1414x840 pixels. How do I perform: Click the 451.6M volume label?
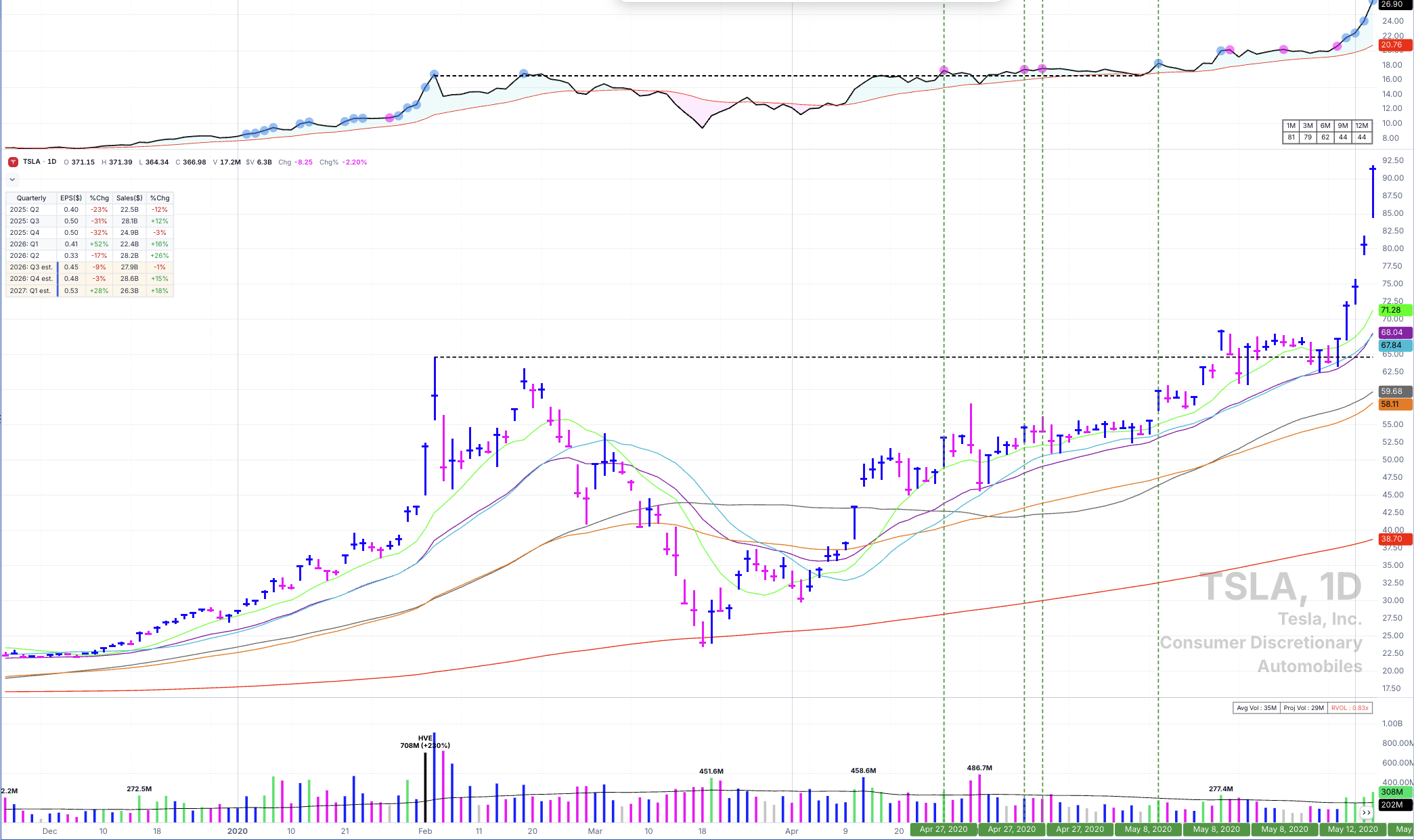click(x=711, y=771)
